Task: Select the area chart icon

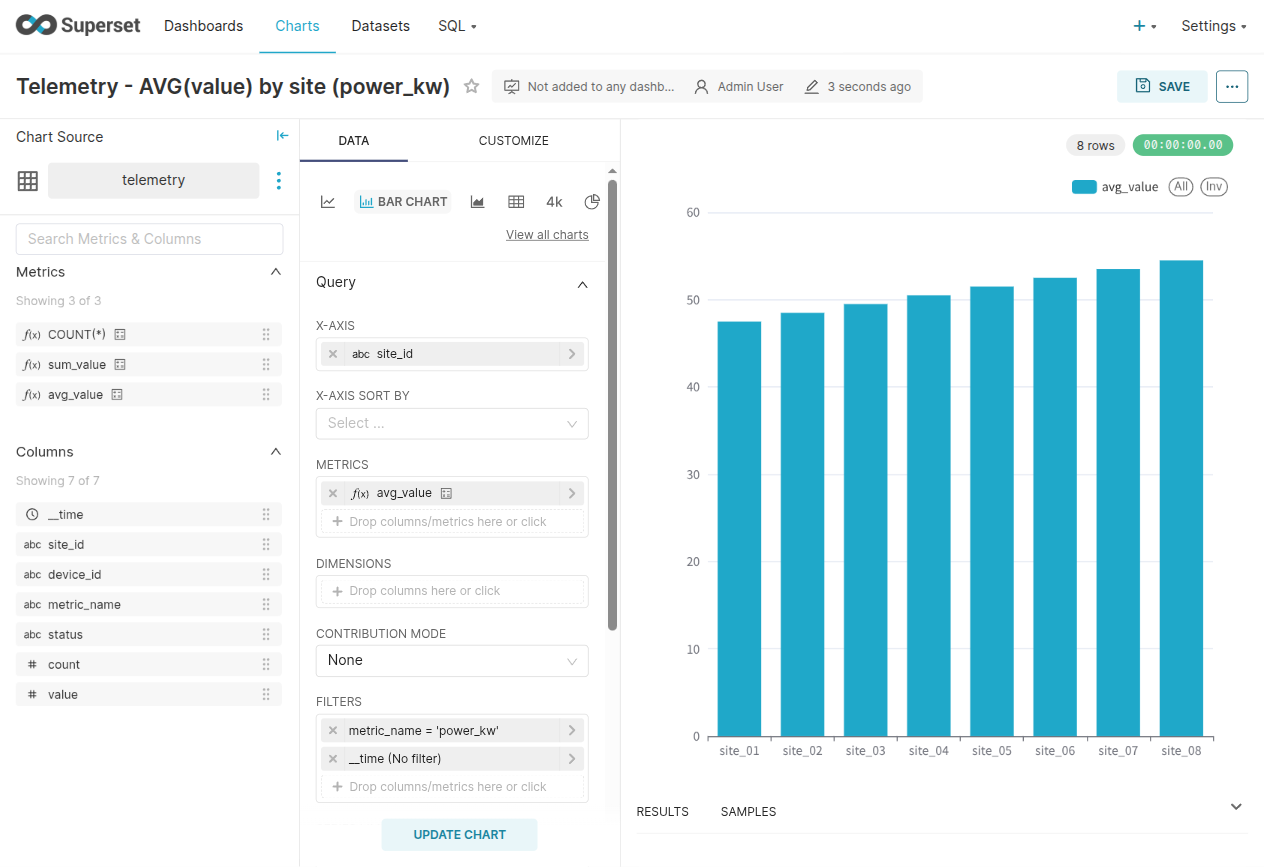Action: point(478,202)
